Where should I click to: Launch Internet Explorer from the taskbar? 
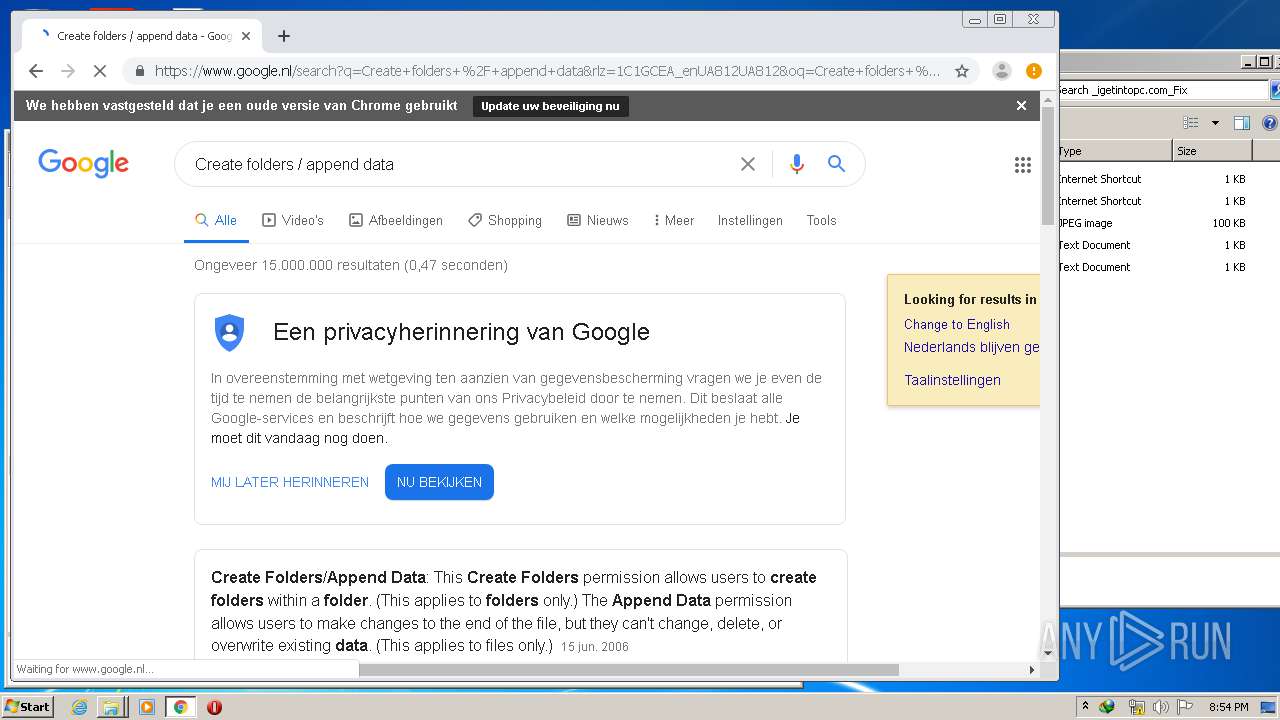(x=80, y=707)
